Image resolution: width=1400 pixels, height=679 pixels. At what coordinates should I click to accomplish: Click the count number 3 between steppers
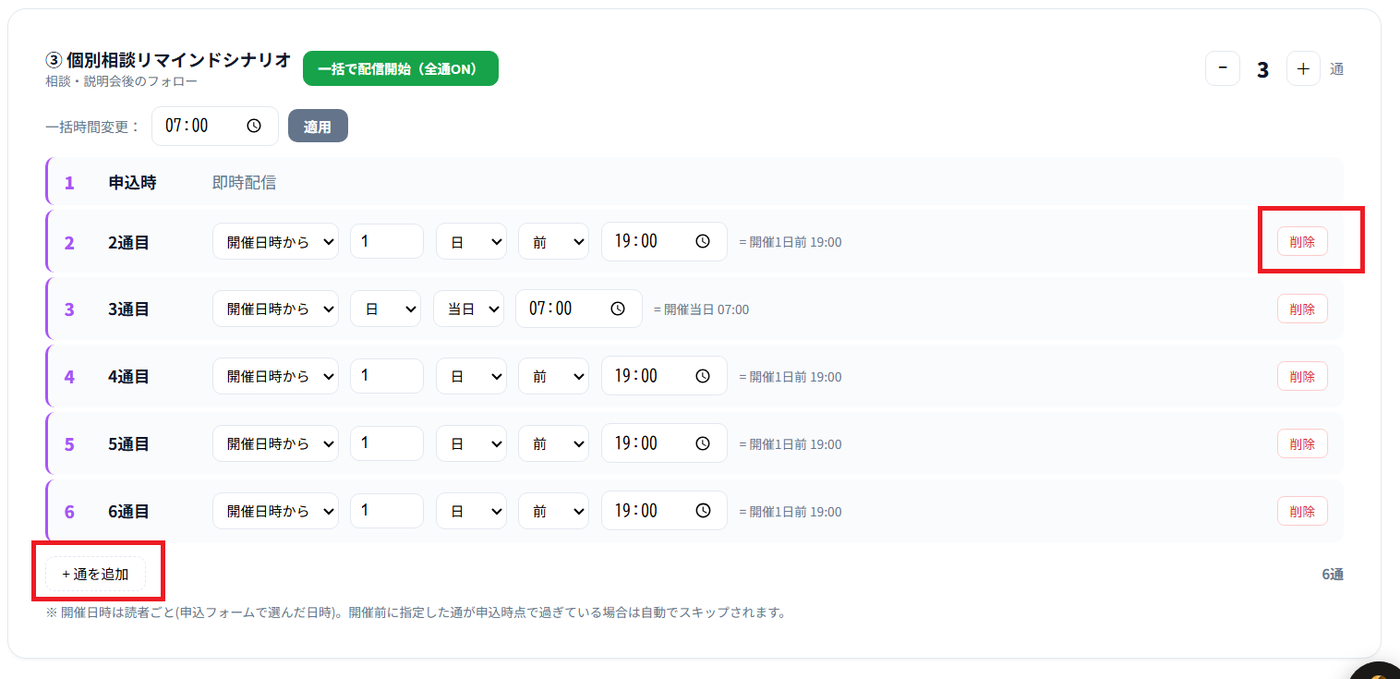pyautogui.click(x=1263, y=70)
